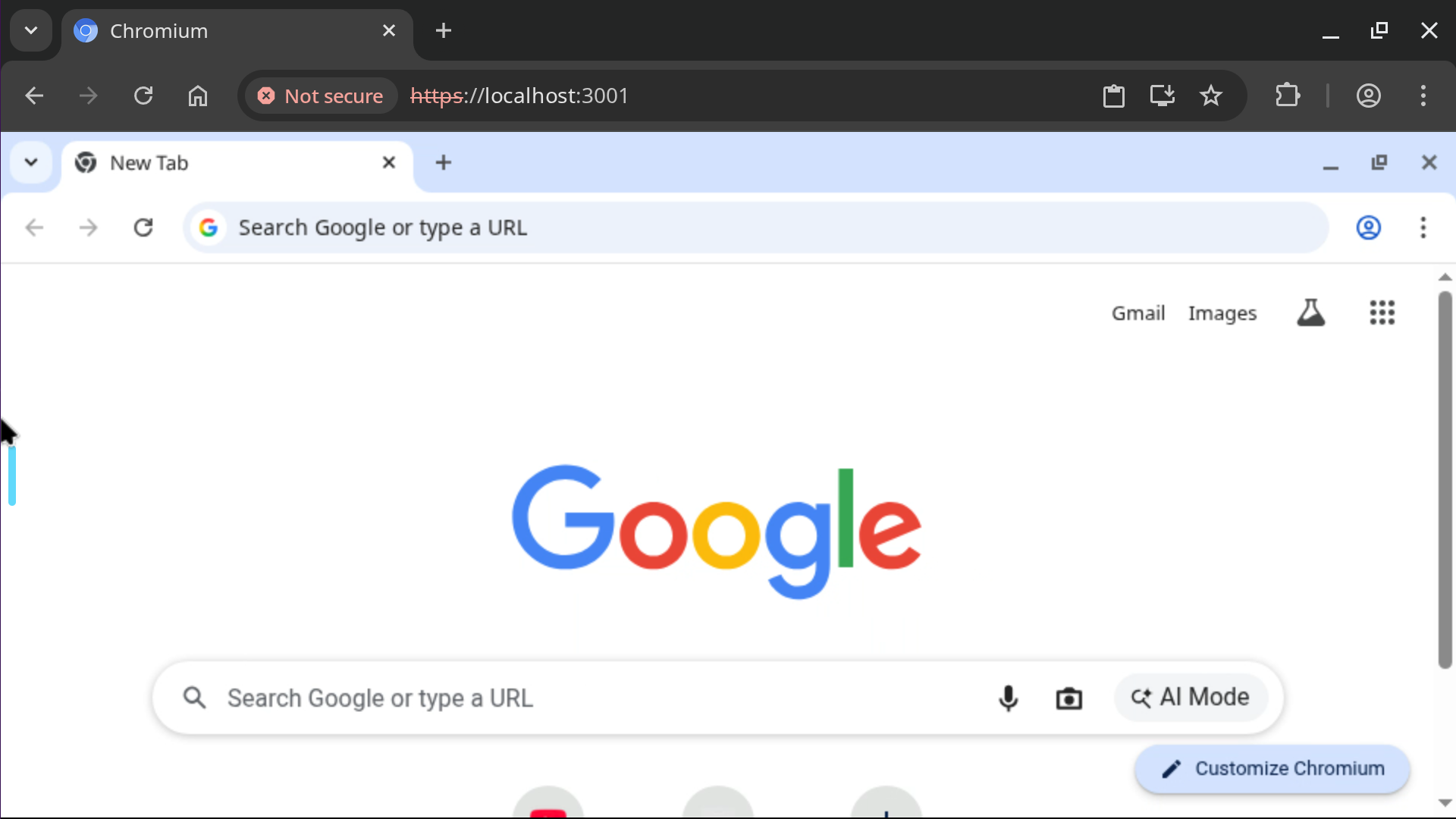This screenshot has height=819, width=1456.
Task: Expand the outer tab search dropdown
Action: coord(31,30)
